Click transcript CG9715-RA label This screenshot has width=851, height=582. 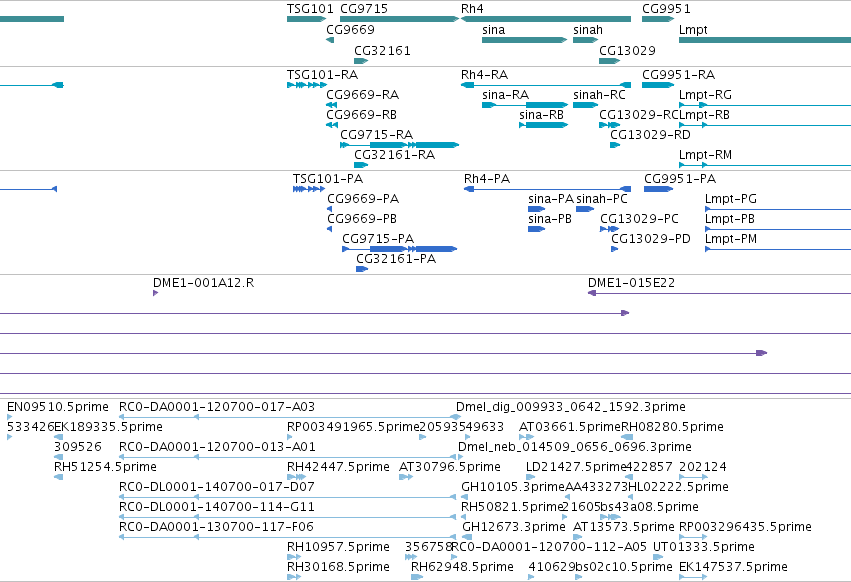[376, 135]
